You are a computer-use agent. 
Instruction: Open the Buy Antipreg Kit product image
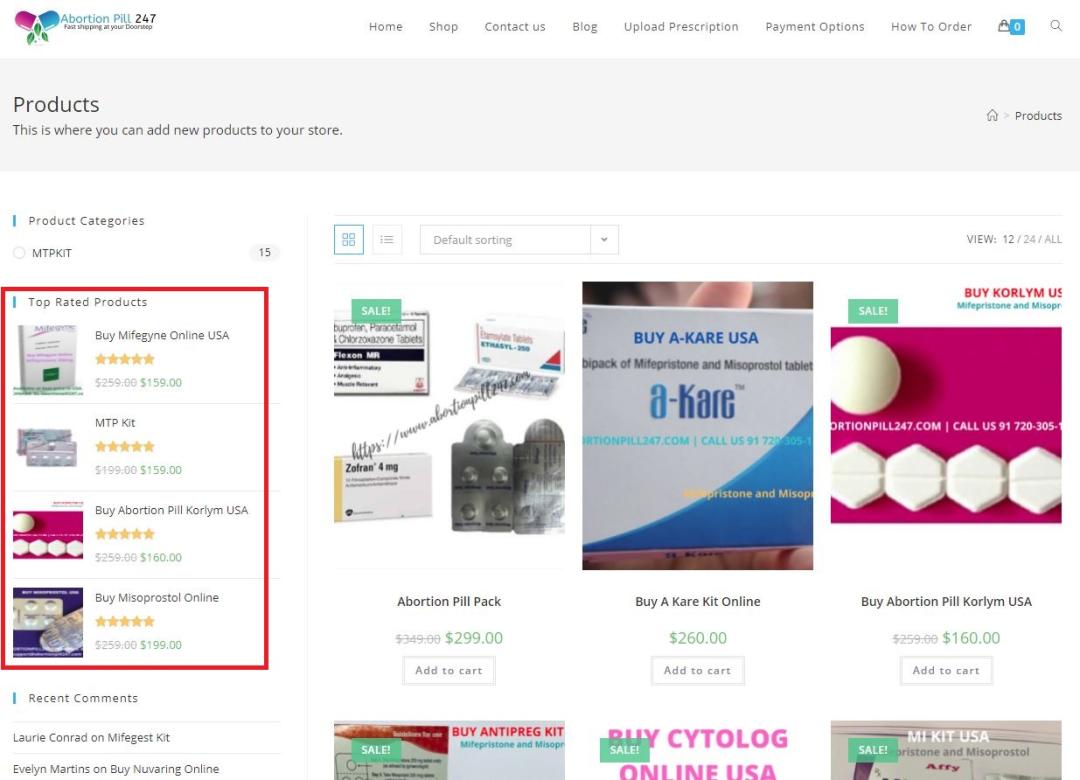click(x=449, y=750)
